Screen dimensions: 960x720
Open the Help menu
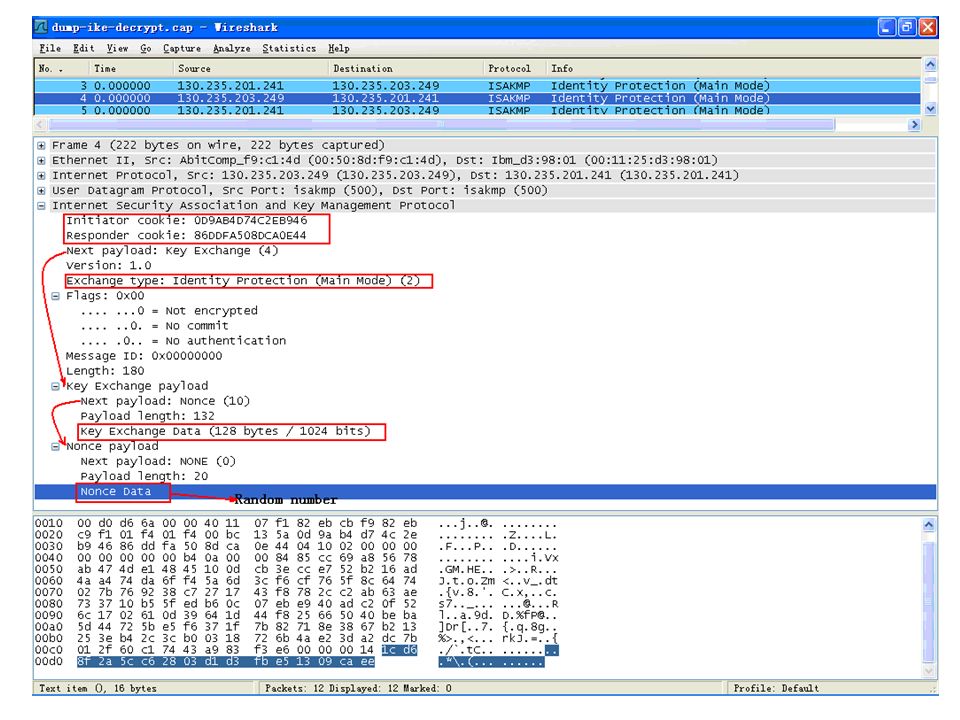(339, 48)
